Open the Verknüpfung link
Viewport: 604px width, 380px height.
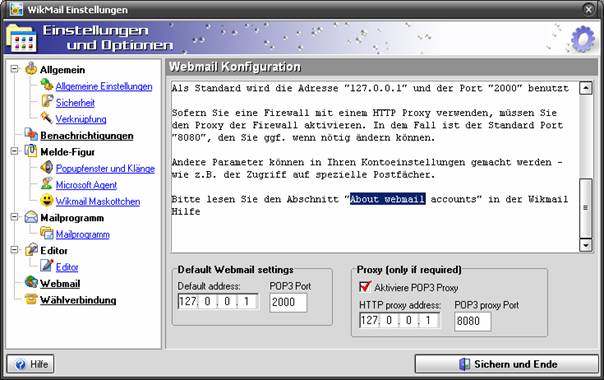[81, 119]
